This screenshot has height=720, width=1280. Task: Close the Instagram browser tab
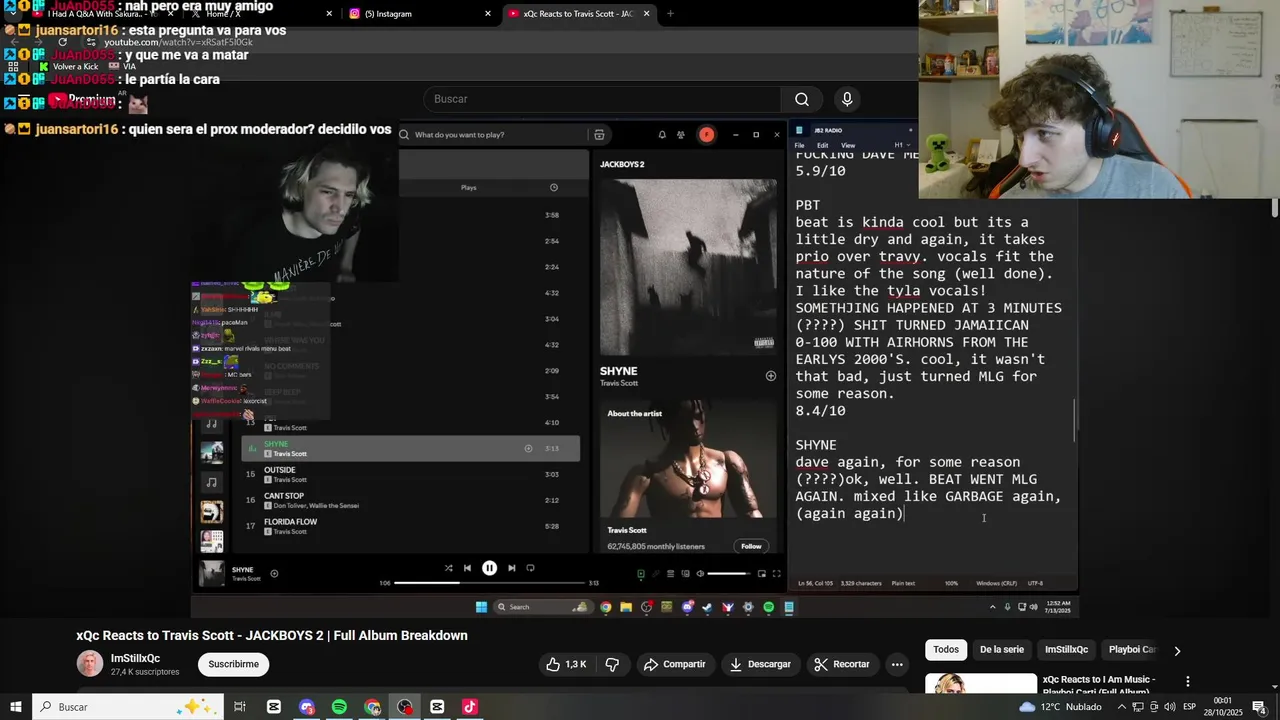[x=488, y=14]
